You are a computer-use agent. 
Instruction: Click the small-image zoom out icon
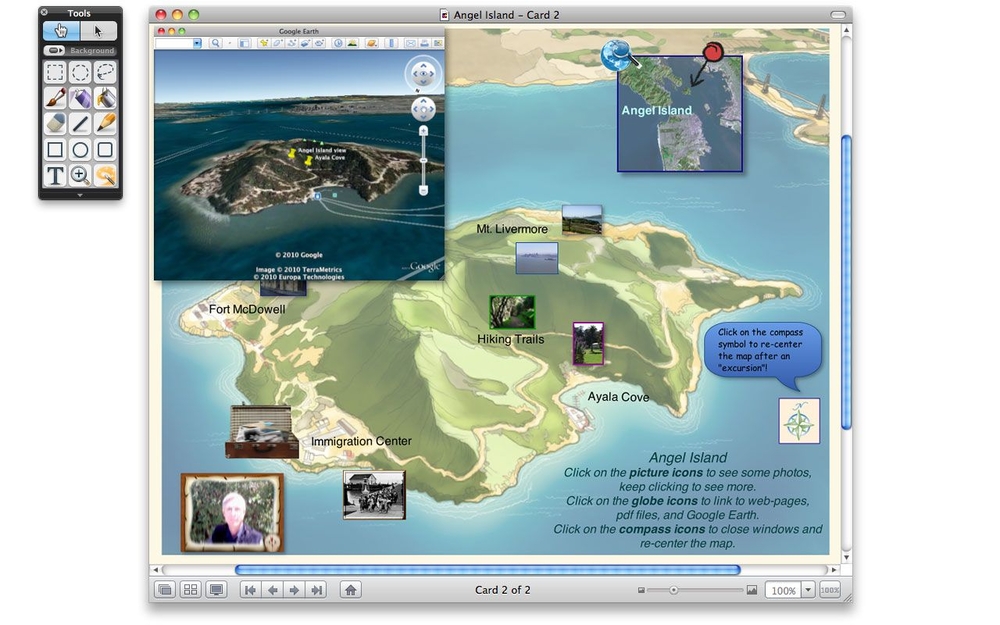(x=642, y=590)
